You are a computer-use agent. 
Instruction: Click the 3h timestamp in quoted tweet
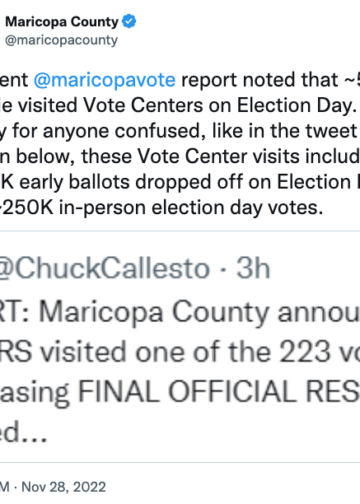253,268
